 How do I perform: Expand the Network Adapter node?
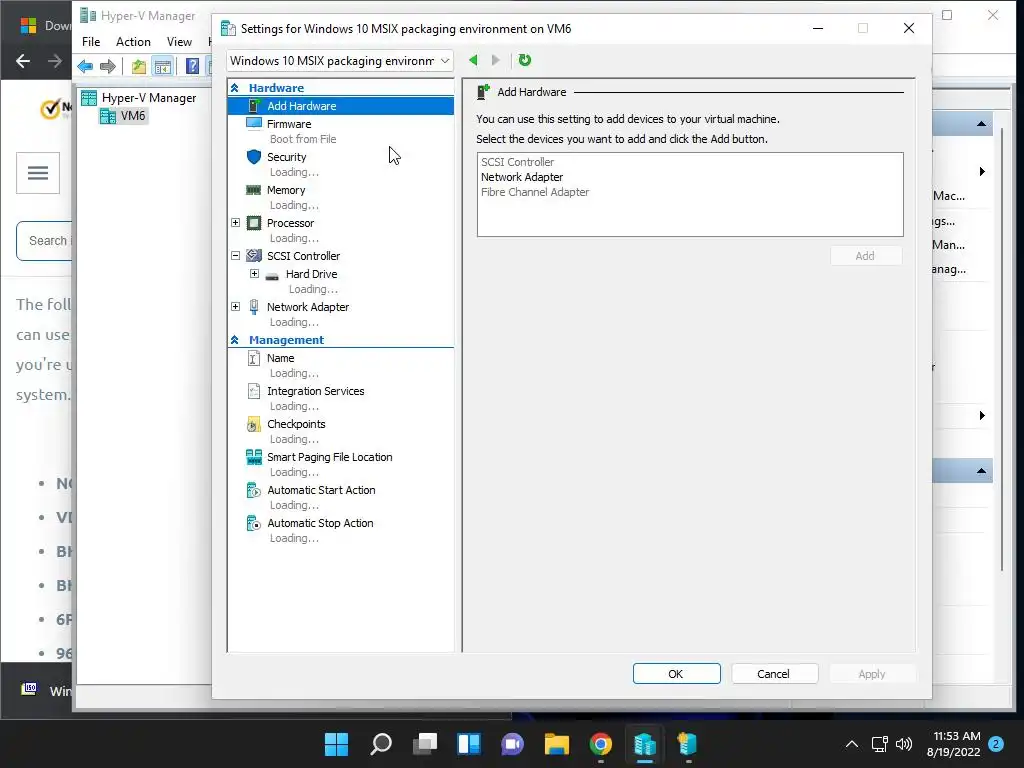[x=236, y=306]
